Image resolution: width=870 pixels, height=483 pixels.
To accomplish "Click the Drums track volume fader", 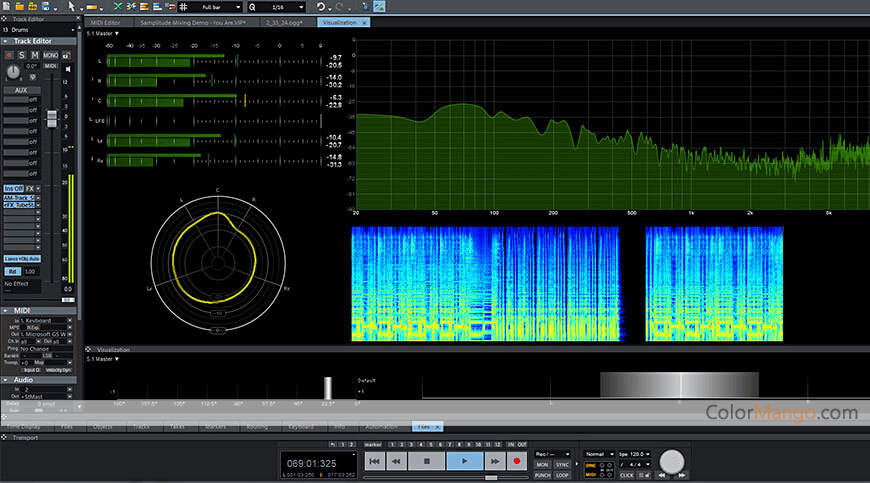I will pyautogui.click(x=53, y=119).
